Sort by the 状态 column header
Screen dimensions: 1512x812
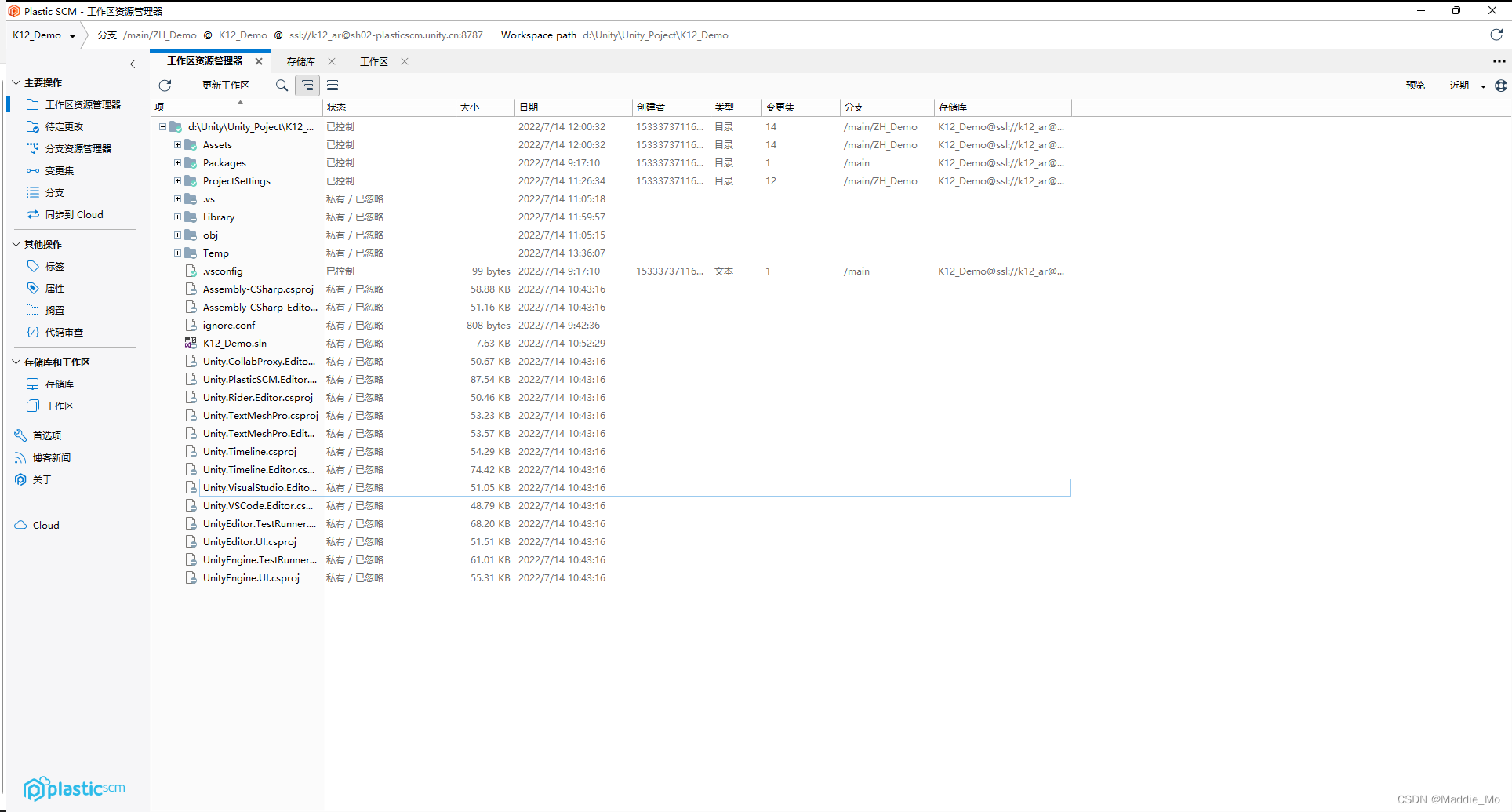(389, 107)
